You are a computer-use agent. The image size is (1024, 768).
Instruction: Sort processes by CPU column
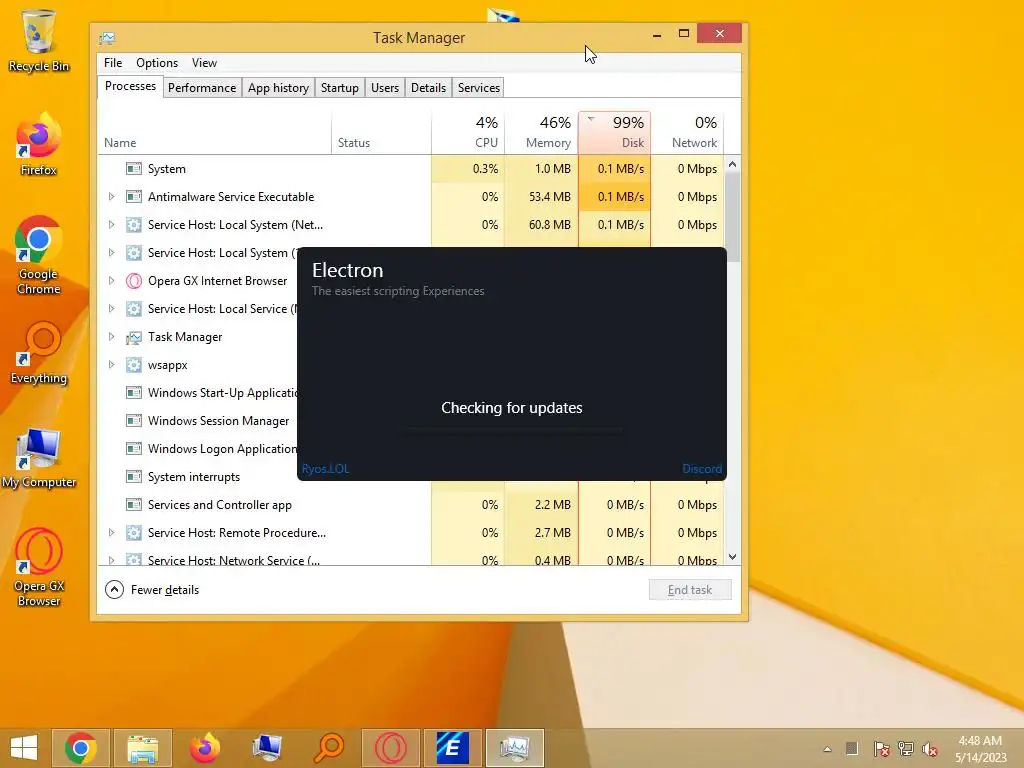point(468,133)
